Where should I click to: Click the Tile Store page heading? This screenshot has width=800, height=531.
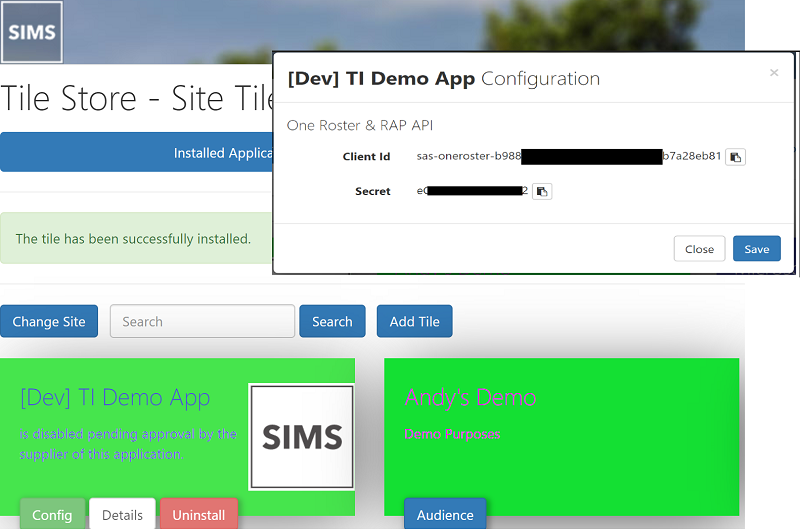(x=137, y=98)
